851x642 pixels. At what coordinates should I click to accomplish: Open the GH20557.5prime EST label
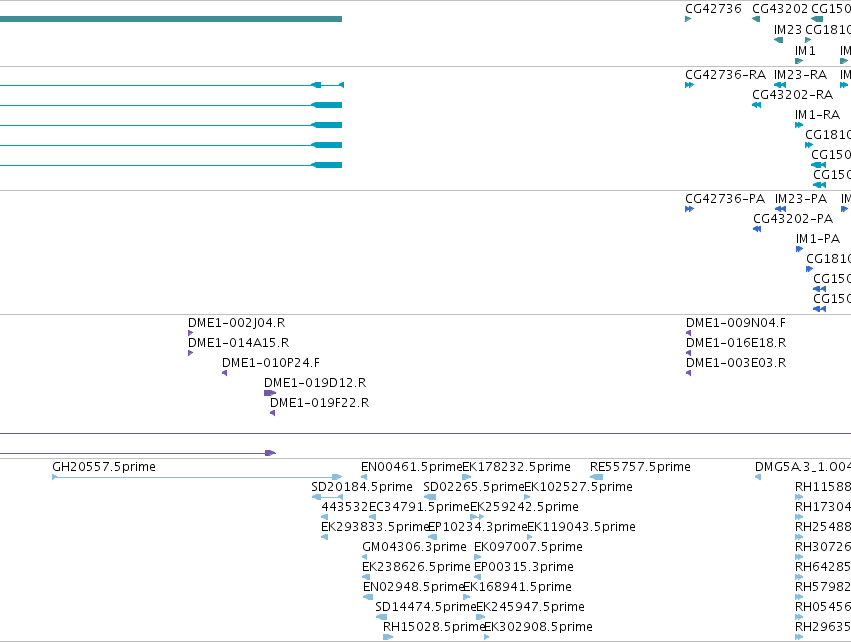pyautogui.click(x=104, y=467)
